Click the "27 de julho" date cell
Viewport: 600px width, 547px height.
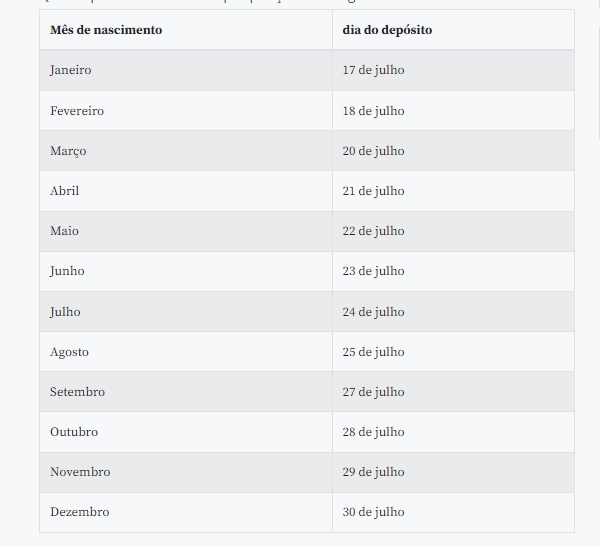(374, 392)
